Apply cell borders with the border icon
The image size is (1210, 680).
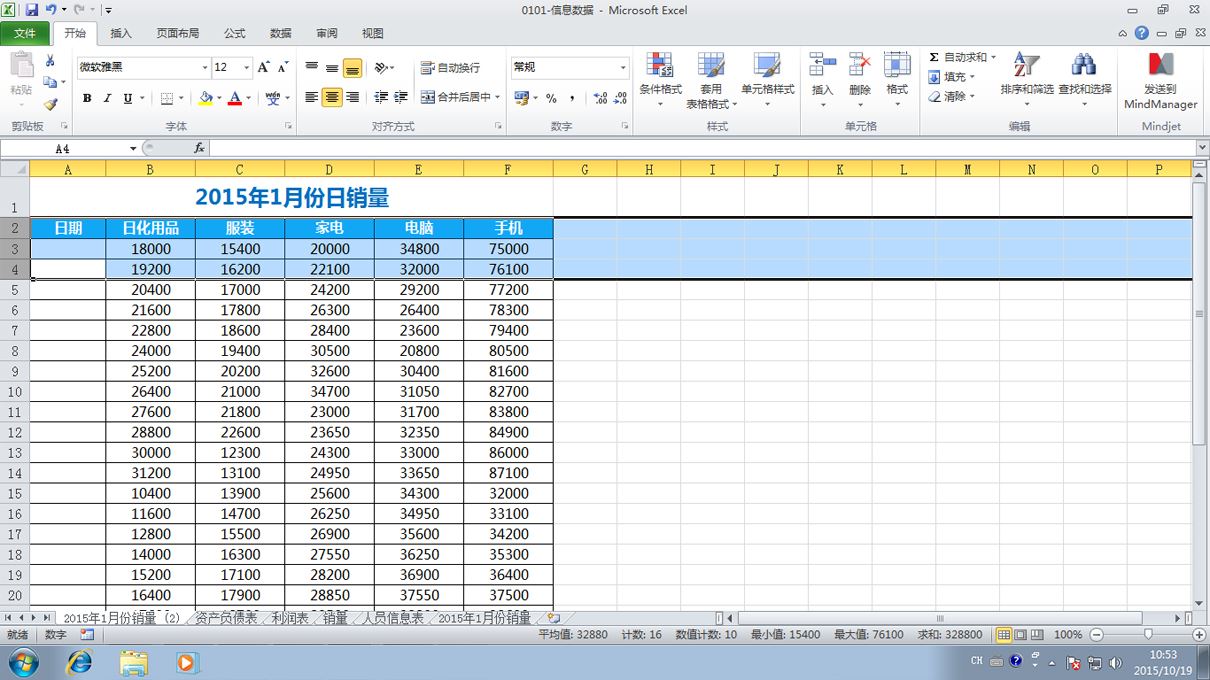click(x=167, y=98)
